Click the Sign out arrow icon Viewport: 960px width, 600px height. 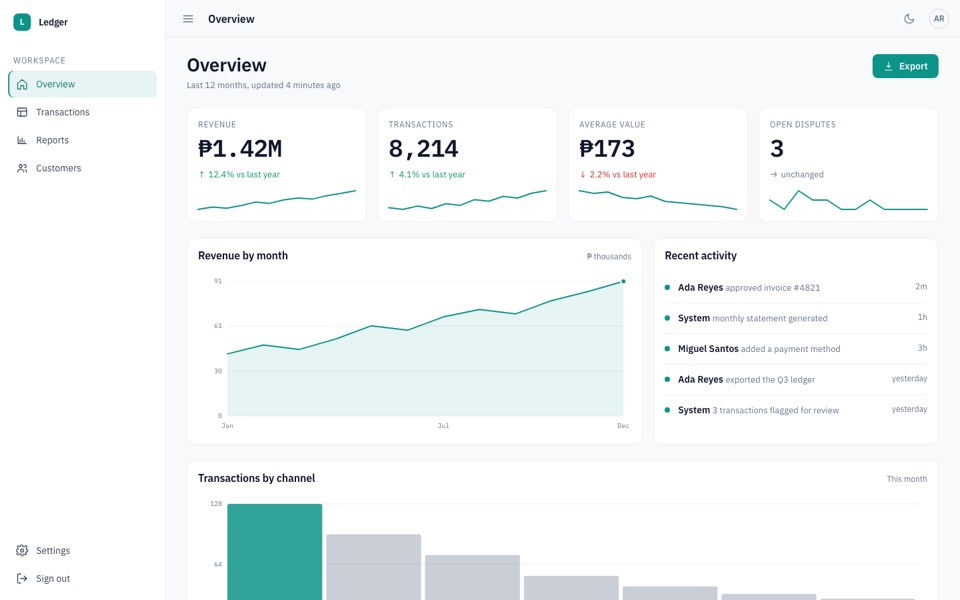coord(22,579)
